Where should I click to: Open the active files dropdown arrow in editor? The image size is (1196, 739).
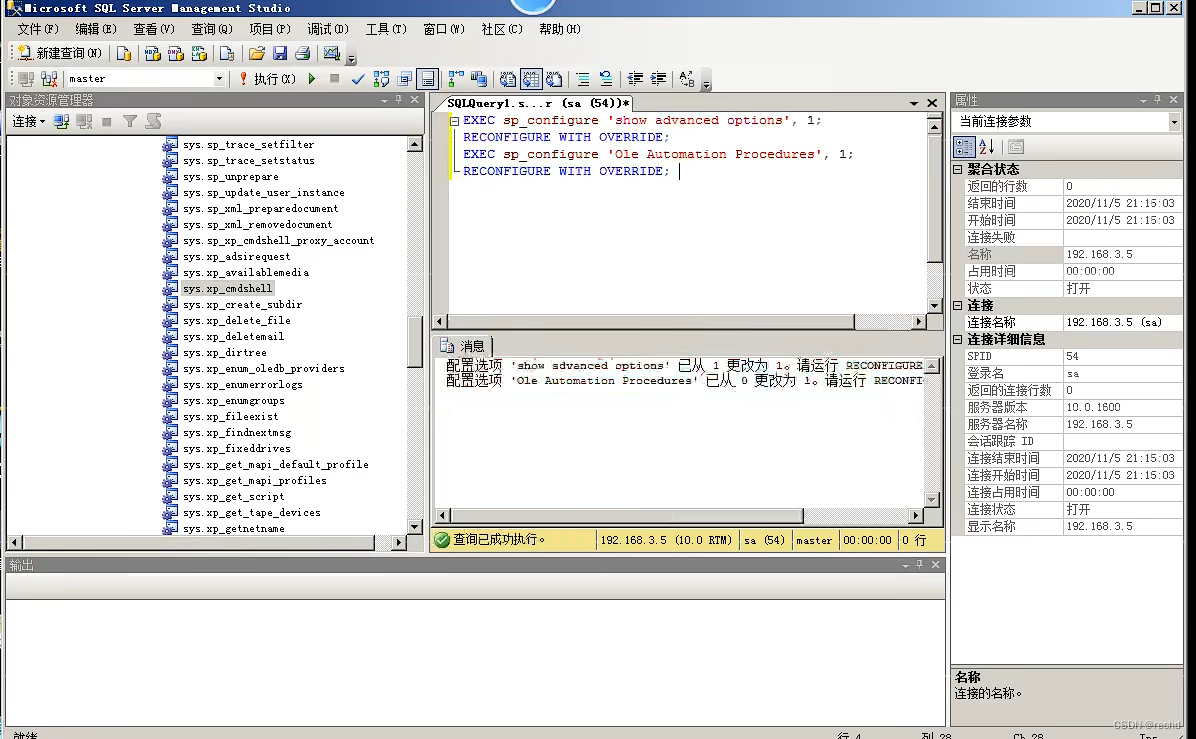[914, 103]
